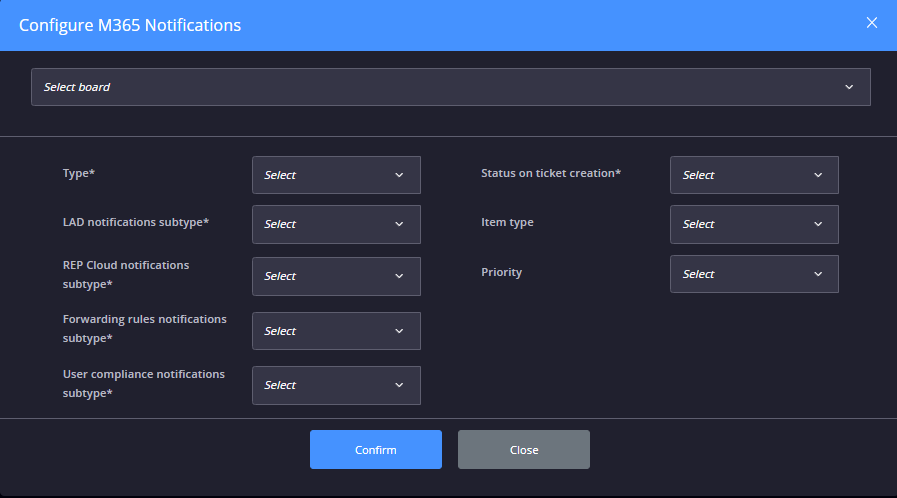Open REP Cloud notifications subtype dropdown

336,276
